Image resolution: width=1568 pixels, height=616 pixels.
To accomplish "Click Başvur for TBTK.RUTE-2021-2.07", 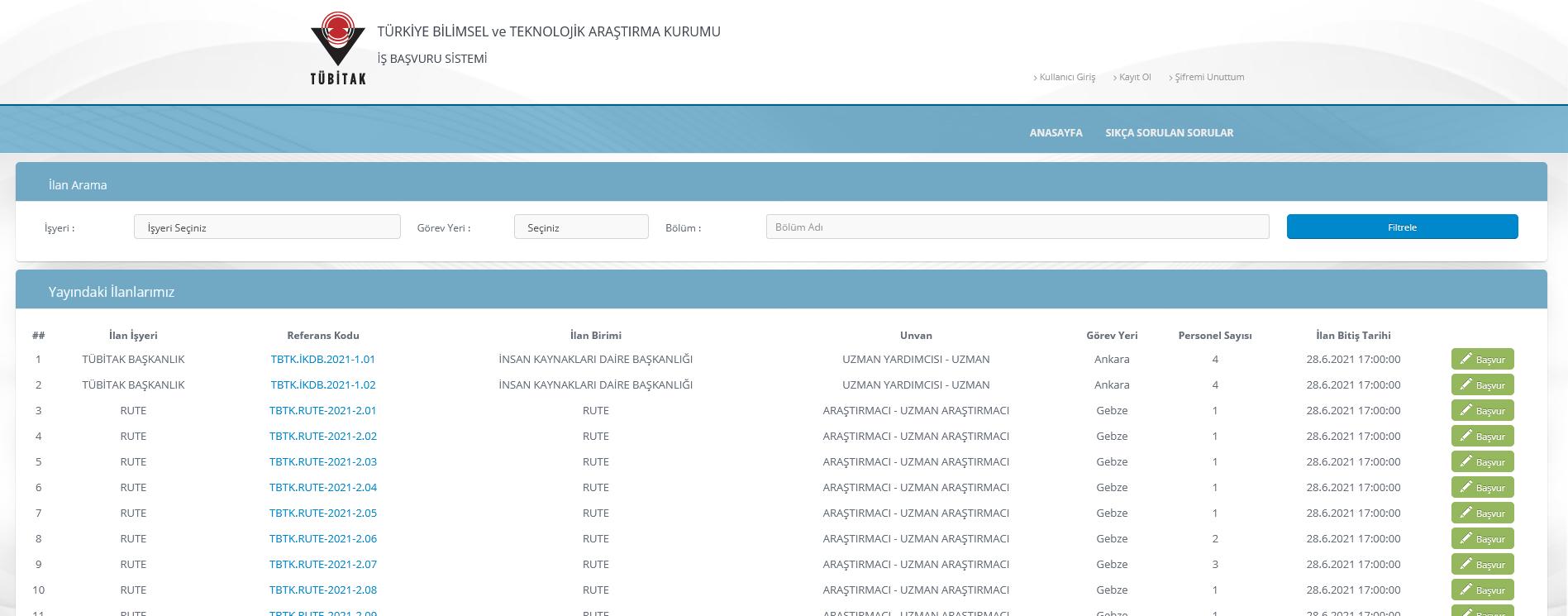I will 1482,564.
